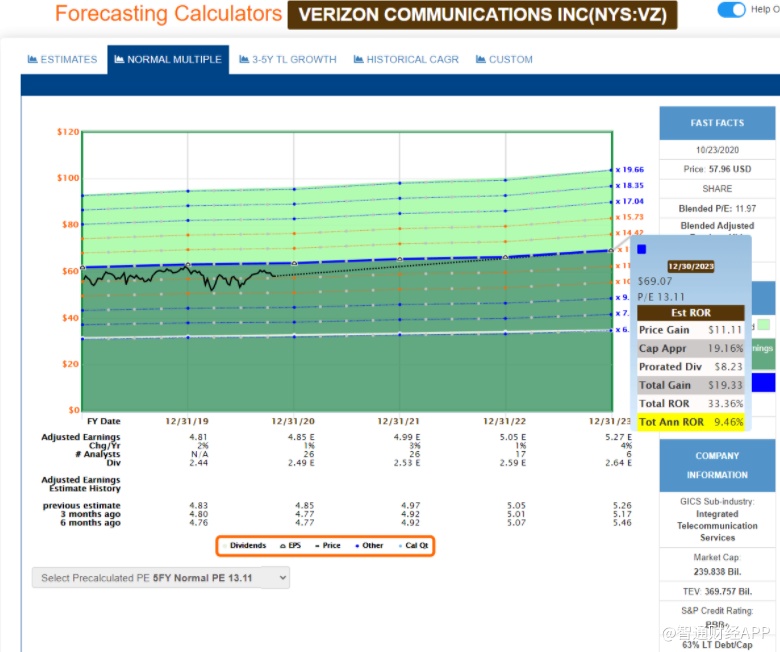Click the chart icon beside Historical CAGR
This screenshot has height=652, width=780.
pos(359,60)
